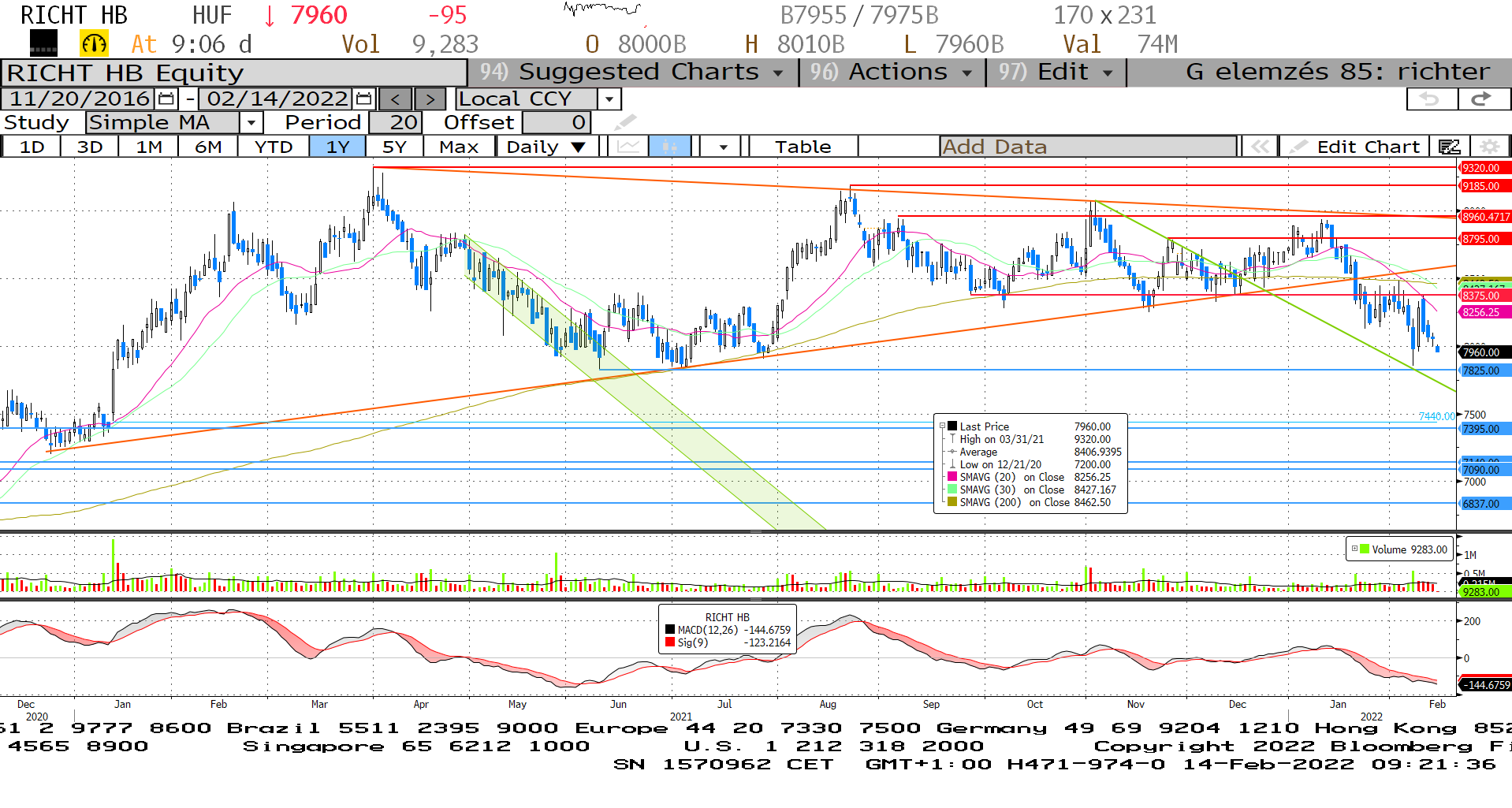Click the RICHT HB Equity security field
The width and height of the screenshot is (1512, 808).
point(233,73)
